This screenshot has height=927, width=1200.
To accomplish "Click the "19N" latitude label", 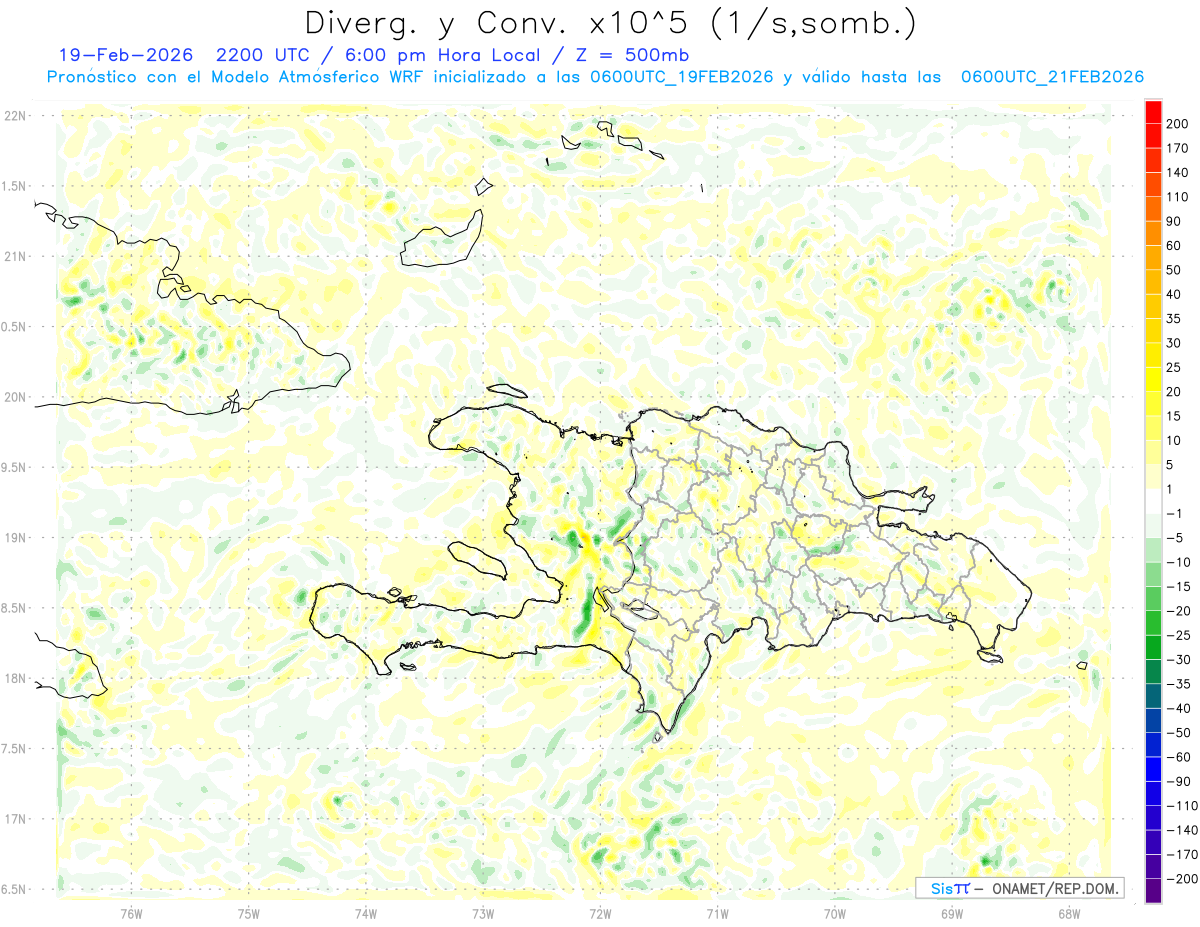I will (x=15, y=538).
